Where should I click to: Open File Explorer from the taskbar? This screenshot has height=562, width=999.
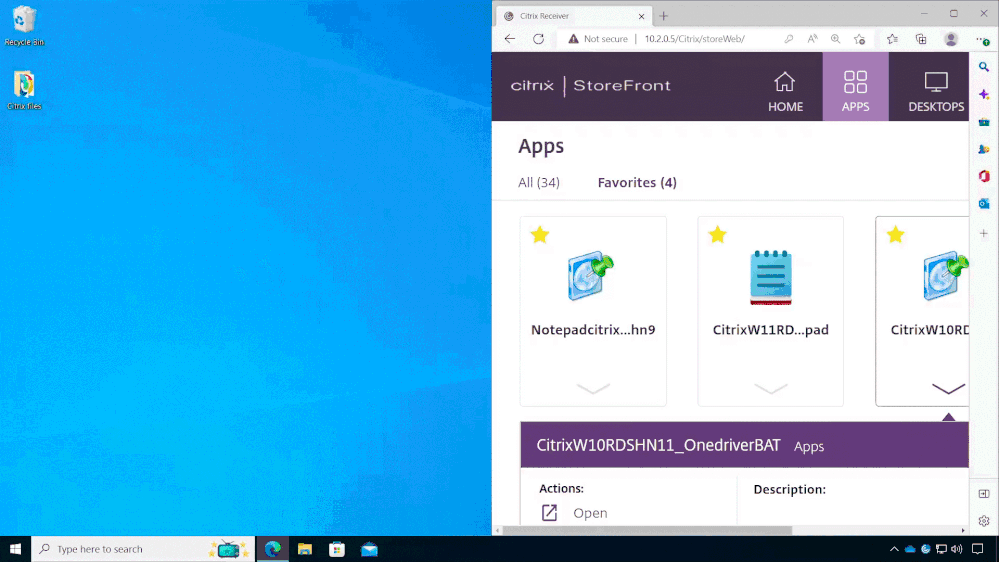[305, 549]
